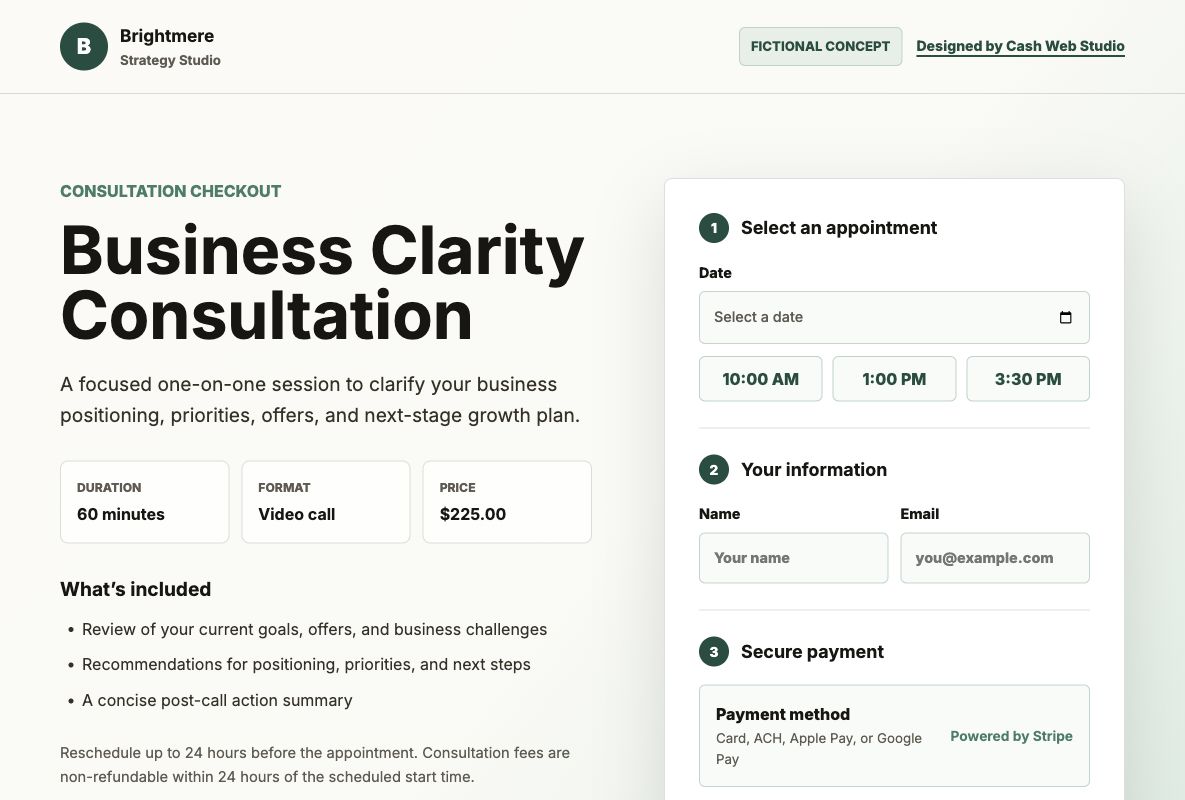Select the 3:30 PM time slot
This screenshot has width=1185, height=800.
click(x=1028, y=379)
